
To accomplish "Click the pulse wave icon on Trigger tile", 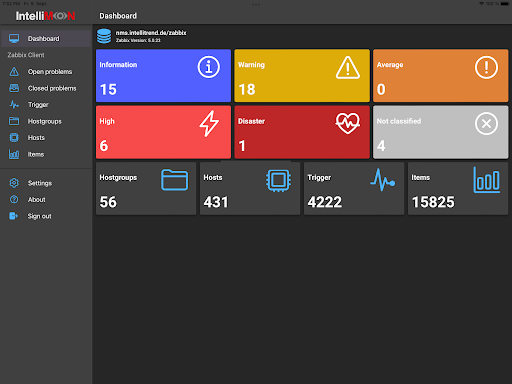I will (x=383, y=180).
